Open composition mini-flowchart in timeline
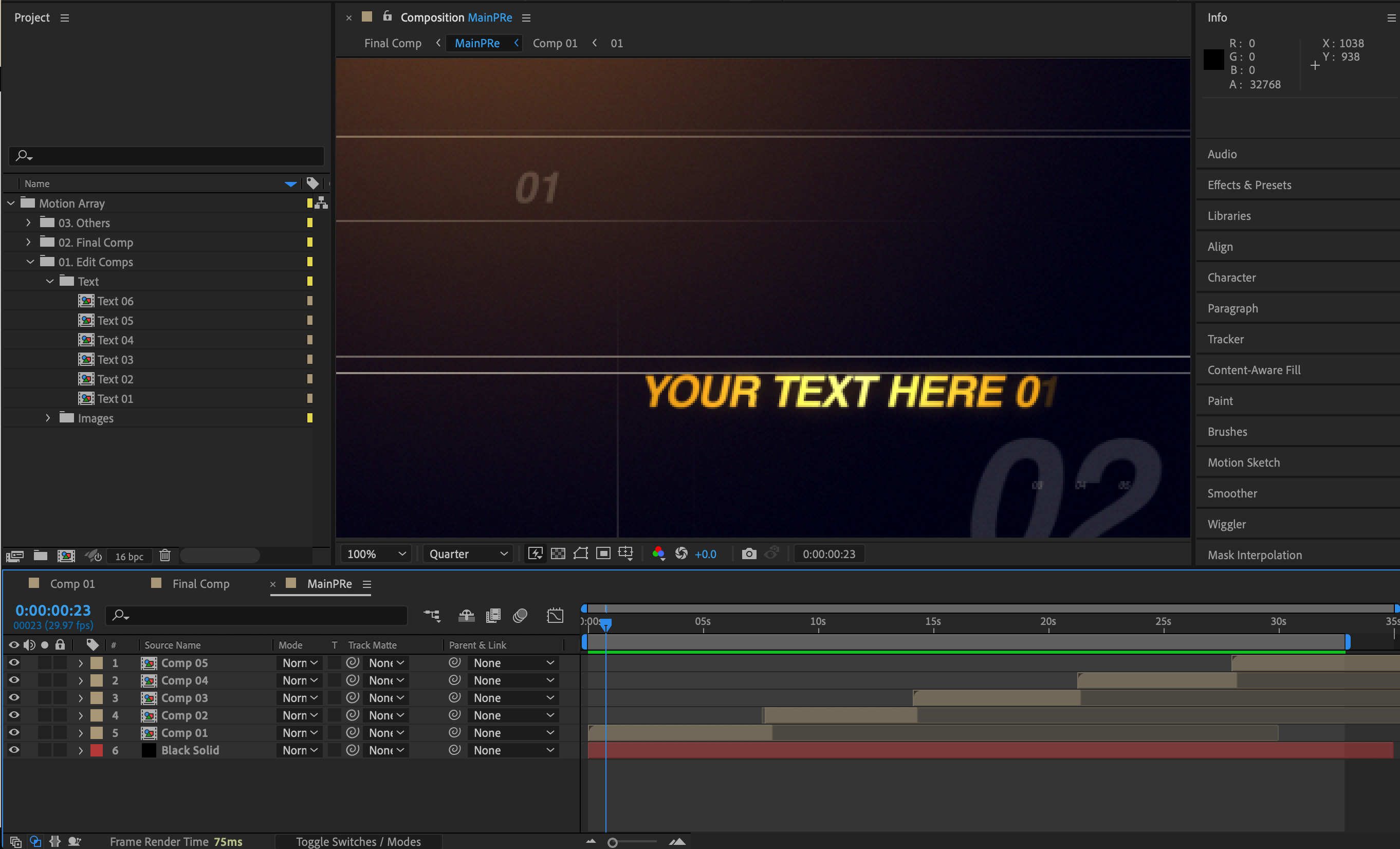Image resolution: width=1400 pixels, height=849 pixels. 432,616
